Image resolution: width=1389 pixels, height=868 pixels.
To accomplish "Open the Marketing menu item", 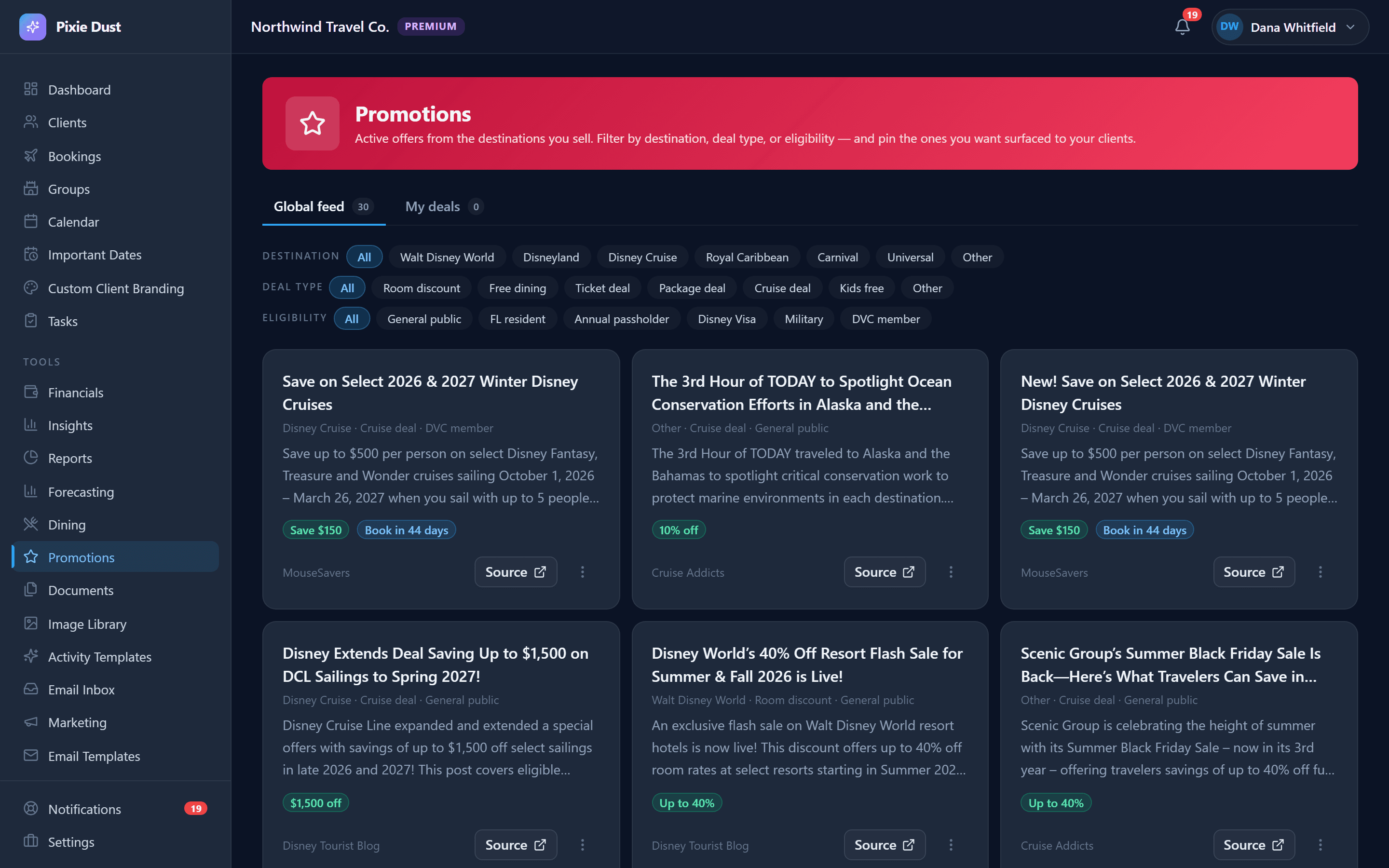I will click(x=115, y=722).
